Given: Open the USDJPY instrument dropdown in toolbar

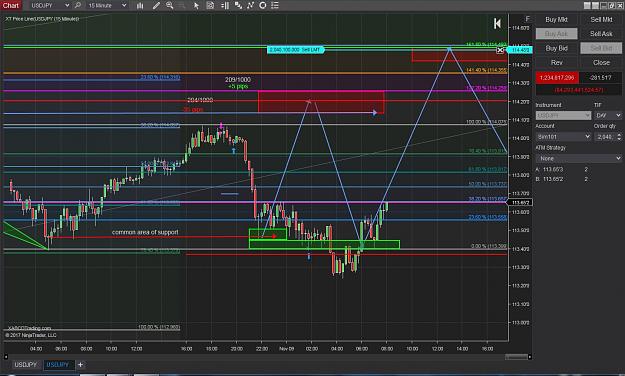Looking at the screenshot, I should tap(49, 5).
